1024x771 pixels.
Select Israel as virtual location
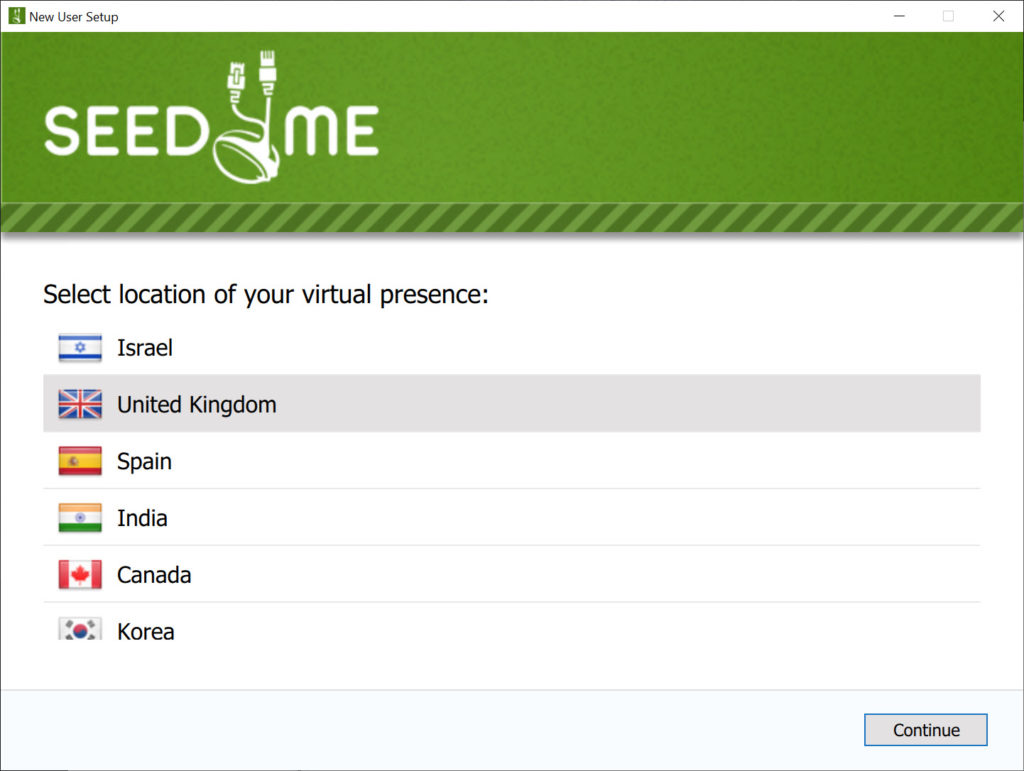(512, 347)
